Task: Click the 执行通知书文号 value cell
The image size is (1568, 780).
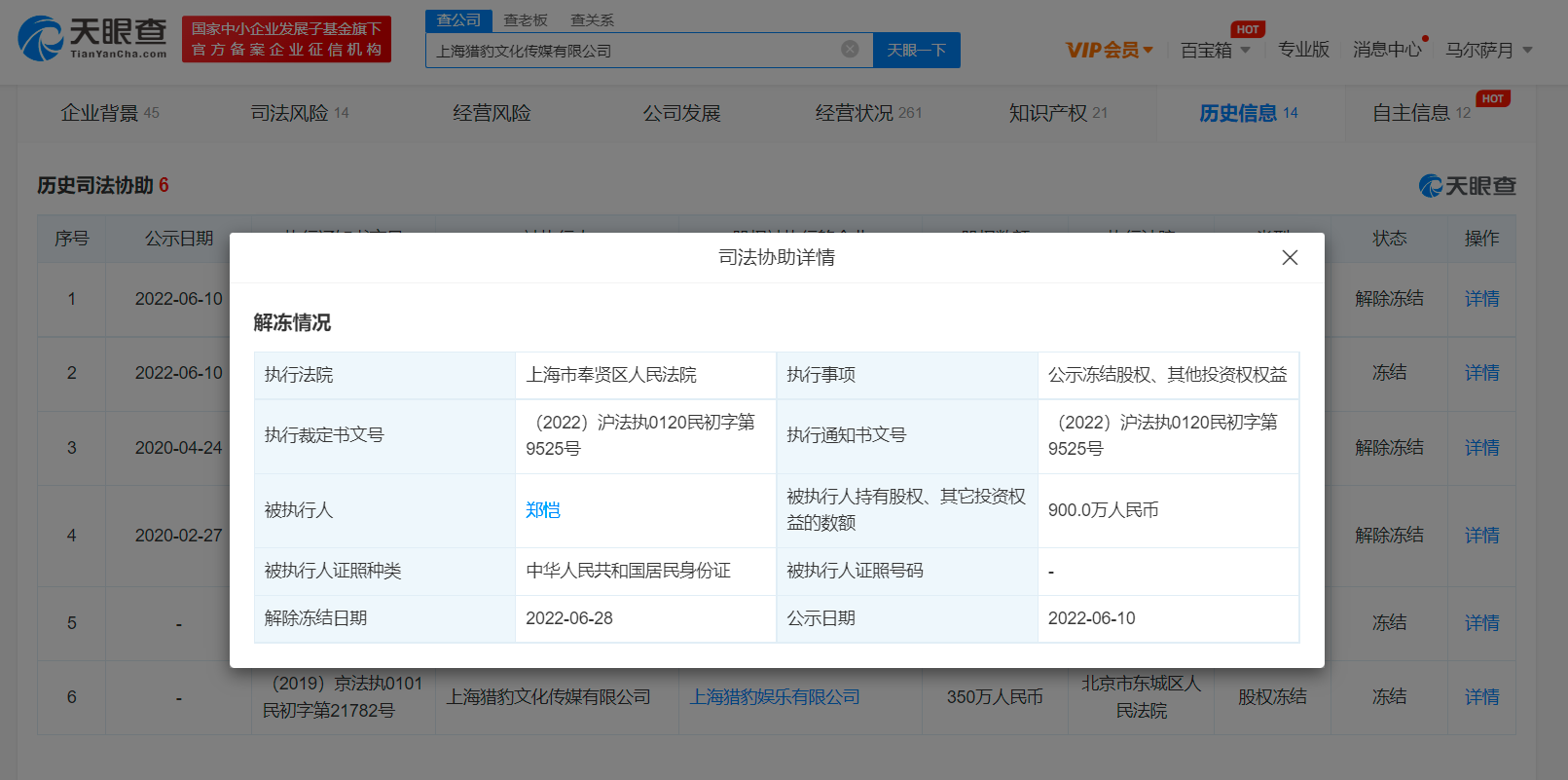Action: point(1168,435)
